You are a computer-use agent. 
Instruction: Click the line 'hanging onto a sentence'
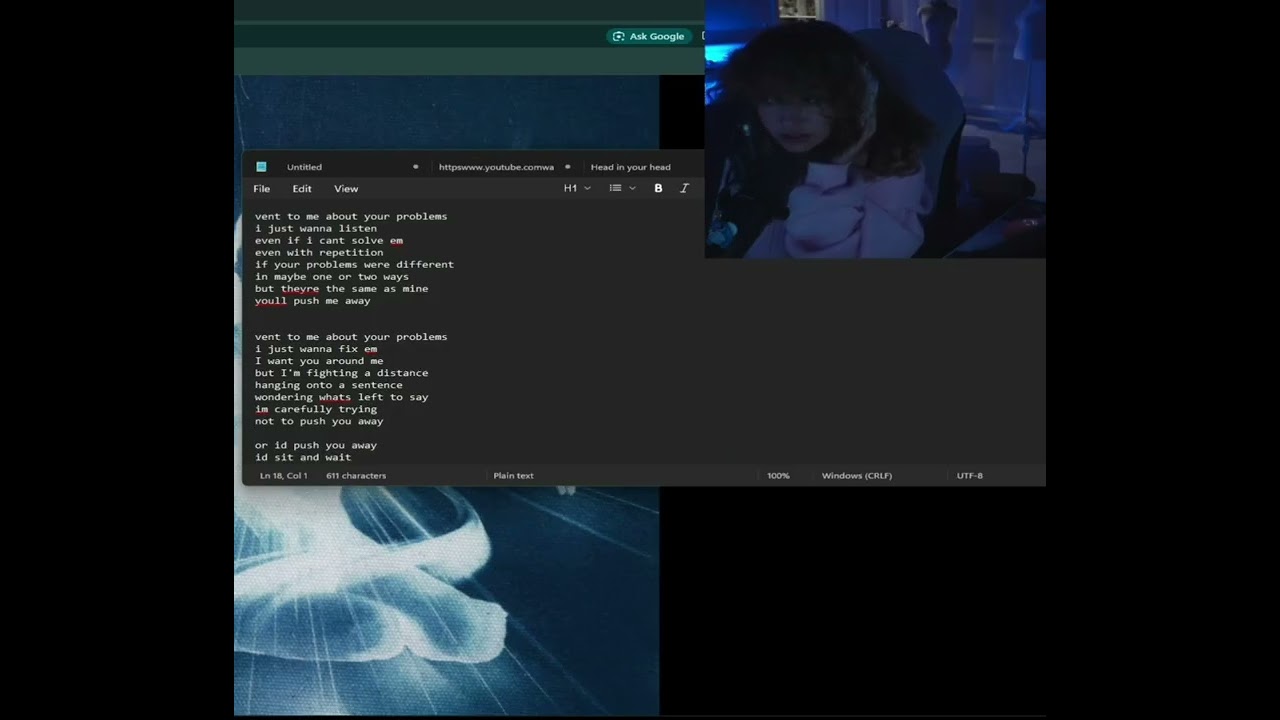point(328,385)
